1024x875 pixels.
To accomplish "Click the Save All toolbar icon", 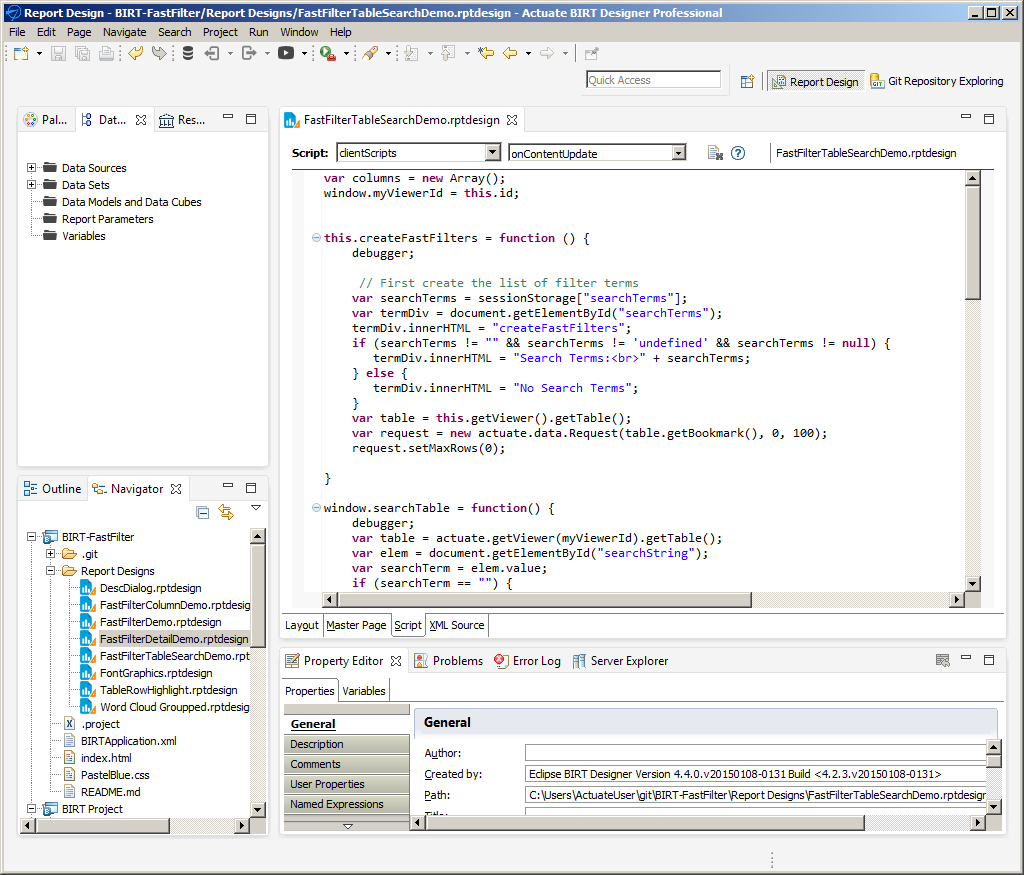I will pos(82,54).
